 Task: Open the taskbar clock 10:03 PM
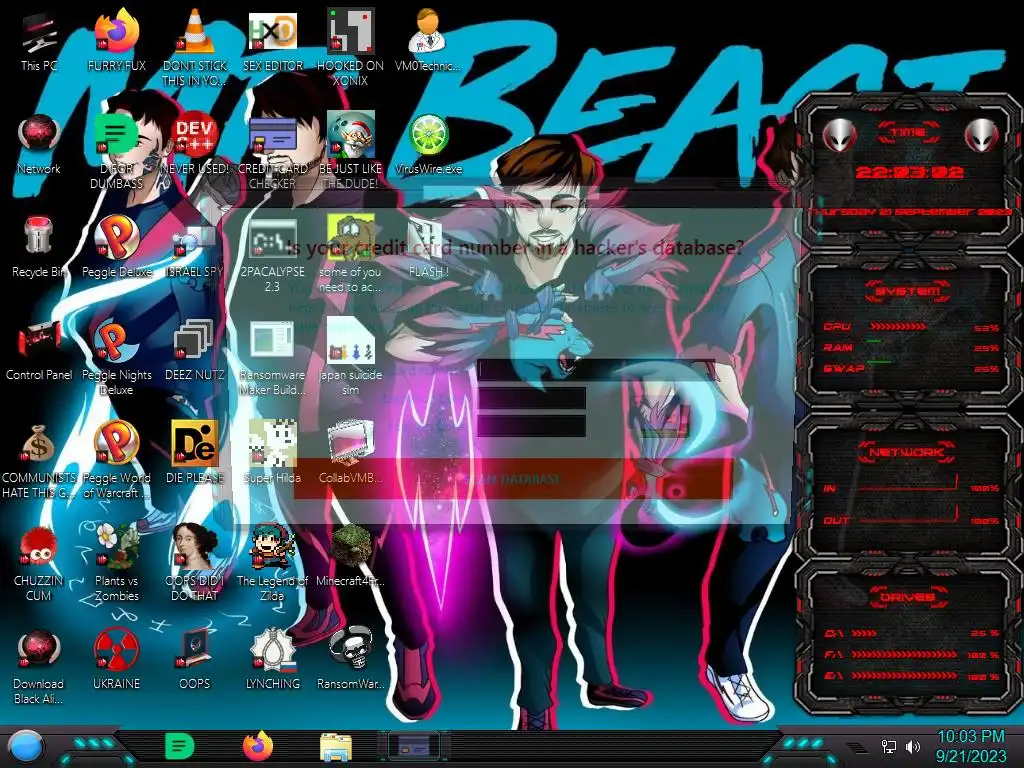(971, 746)
